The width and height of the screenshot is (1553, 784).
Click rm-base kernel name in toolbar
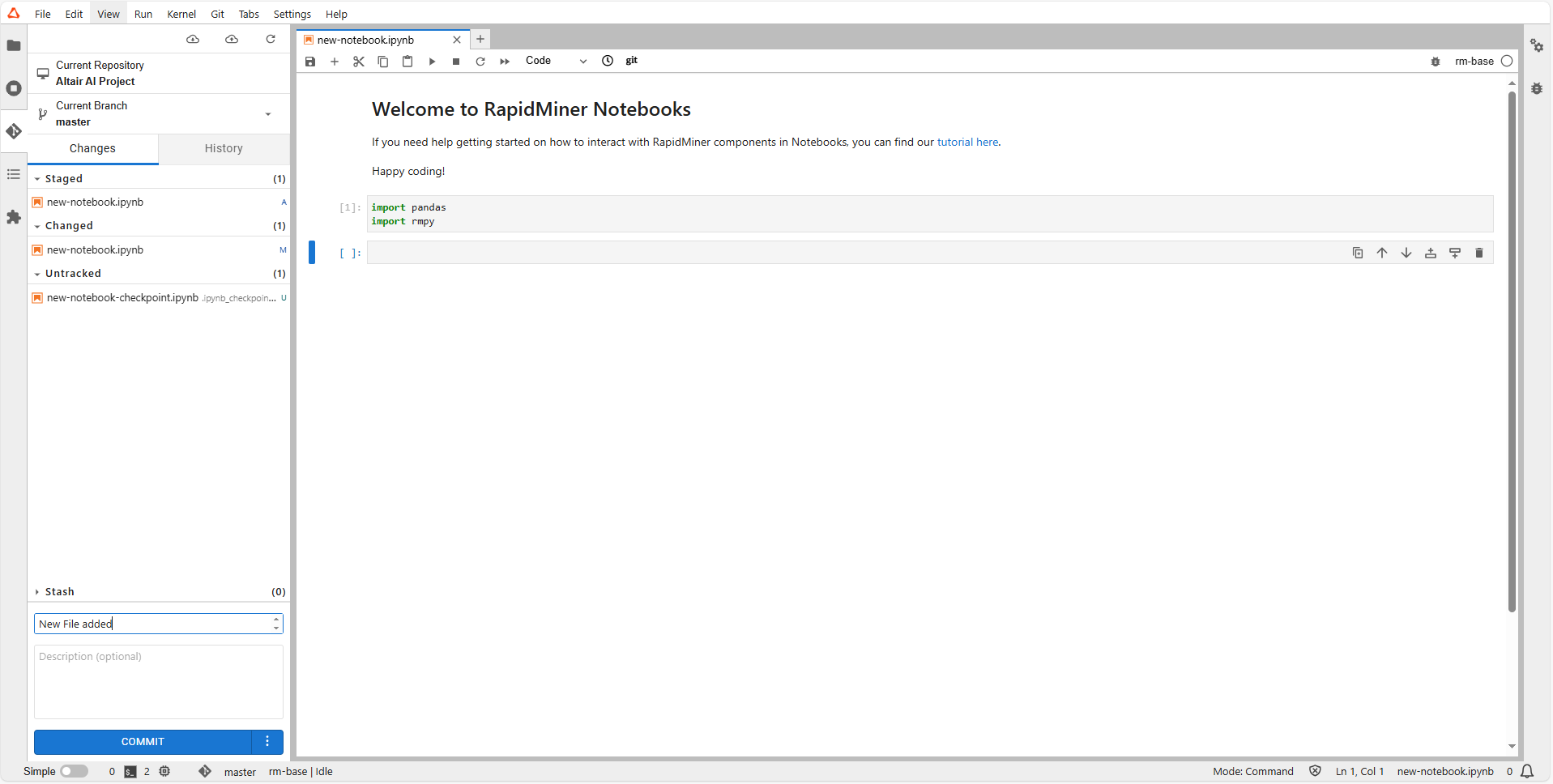coord(1474,61)
